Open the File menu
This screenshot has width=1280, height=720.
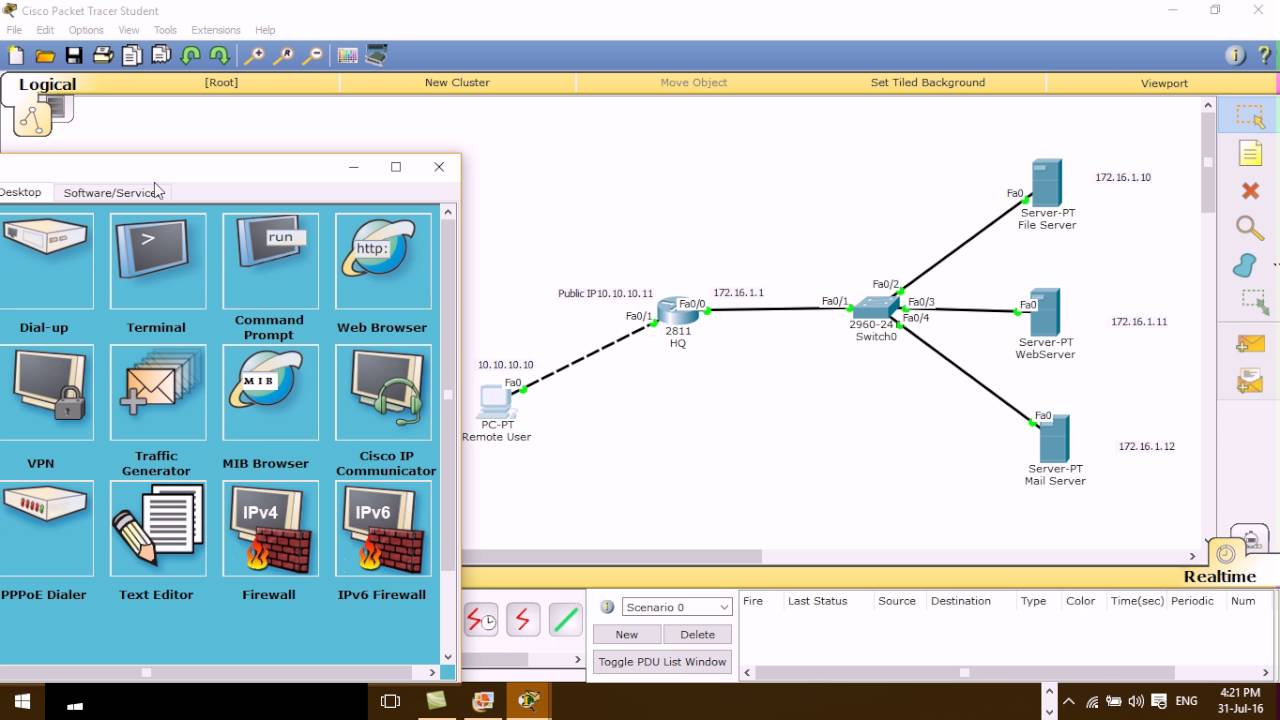[14, 30]
